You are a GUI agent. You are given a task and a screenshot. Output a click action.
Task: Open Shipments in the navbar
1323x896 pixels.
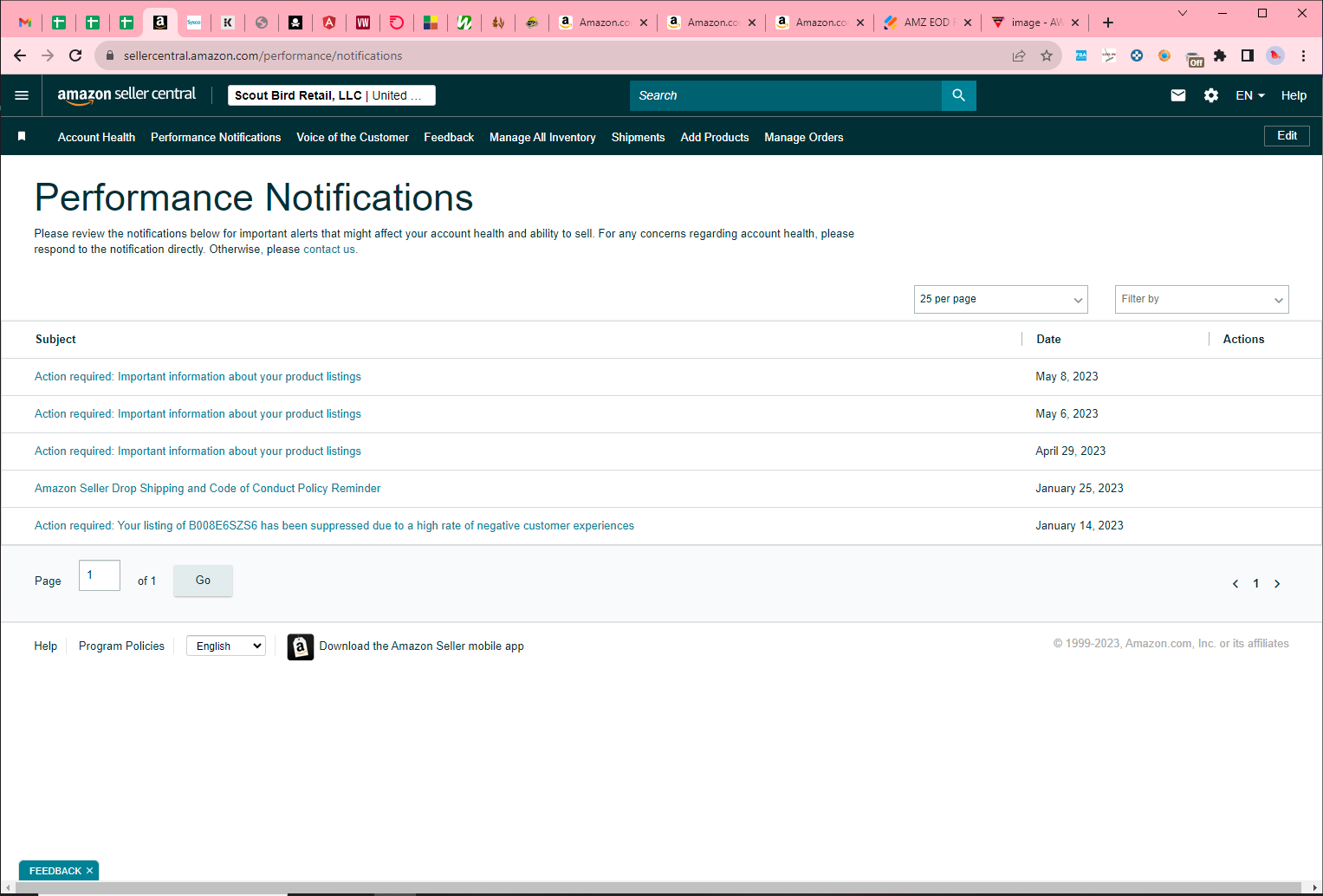pos(638,137)
